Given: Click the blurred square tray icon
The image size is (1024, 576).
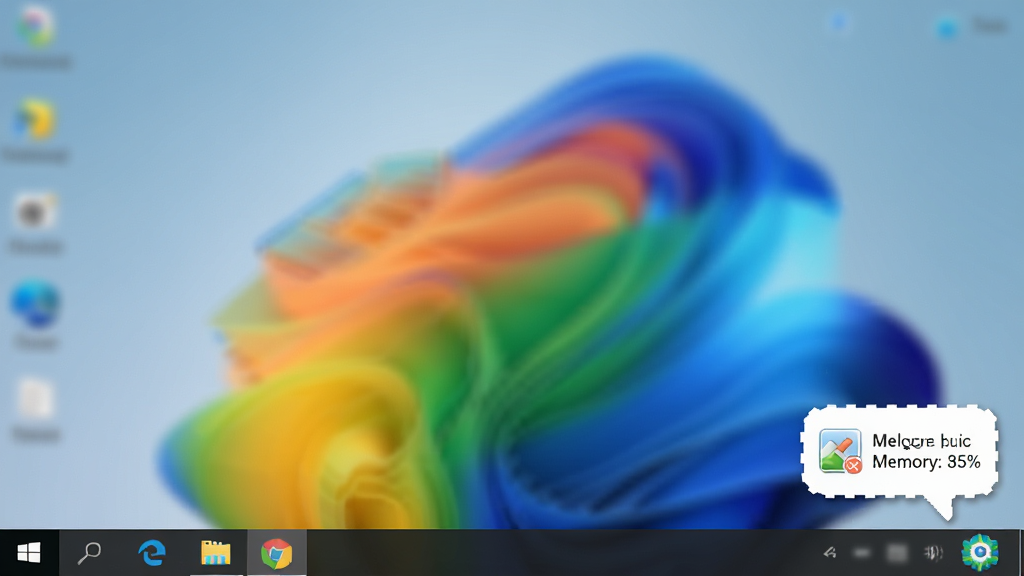Looking at the screenshot, I should (897, 553).
